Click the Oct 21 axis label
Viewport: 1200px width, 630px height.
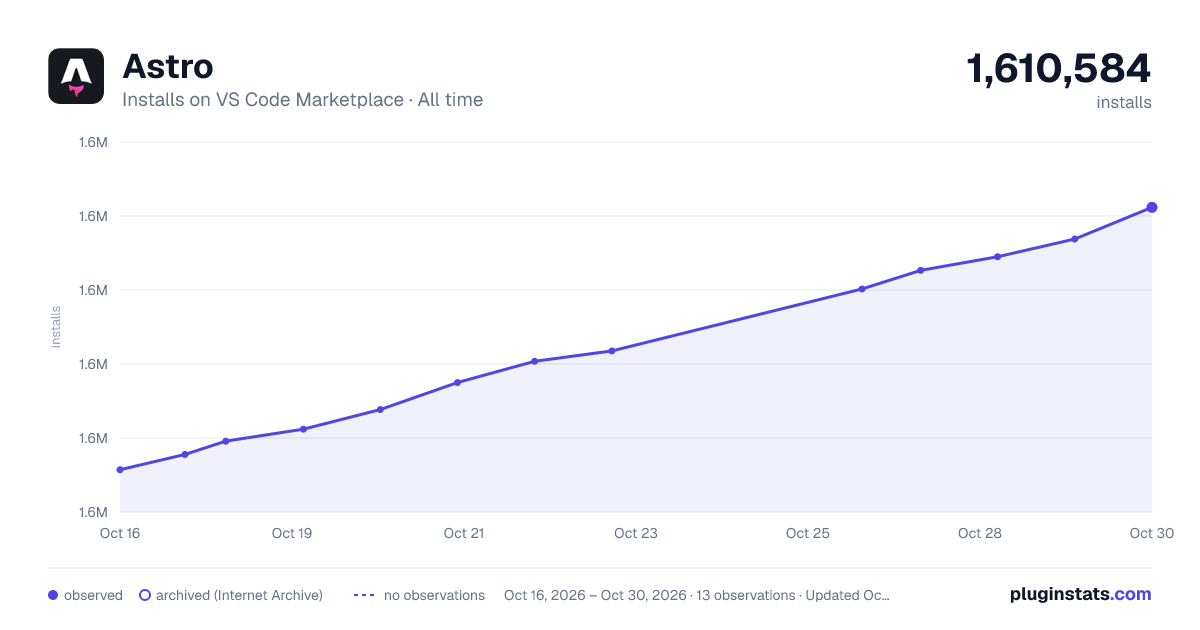464,533
